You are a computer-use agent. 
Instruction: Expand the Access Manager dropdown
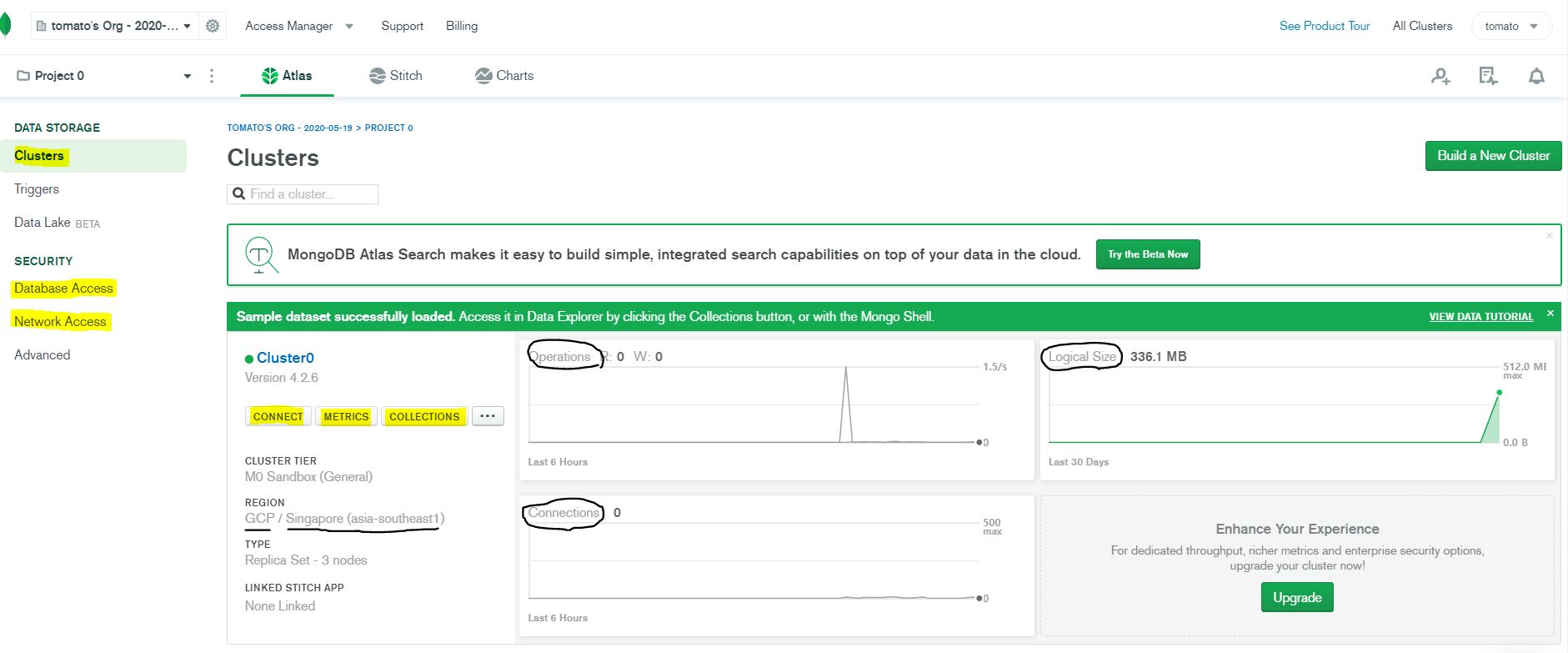[x=299, y=26]
